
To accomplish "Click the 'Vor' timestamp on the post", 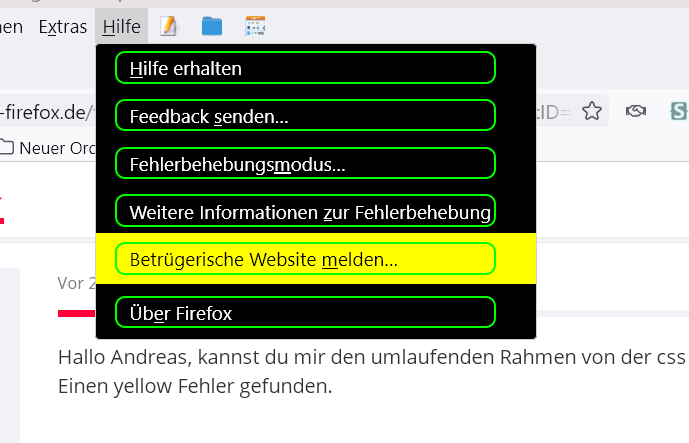I will [x=76, y=283].
